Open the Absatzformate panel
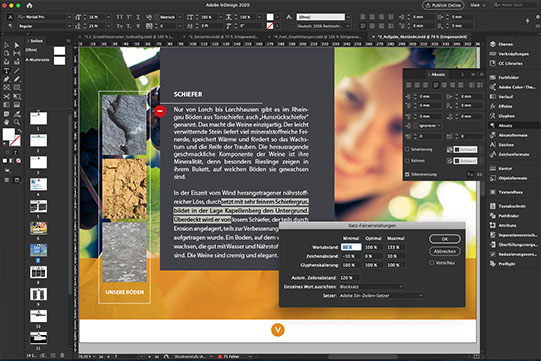 513,135
